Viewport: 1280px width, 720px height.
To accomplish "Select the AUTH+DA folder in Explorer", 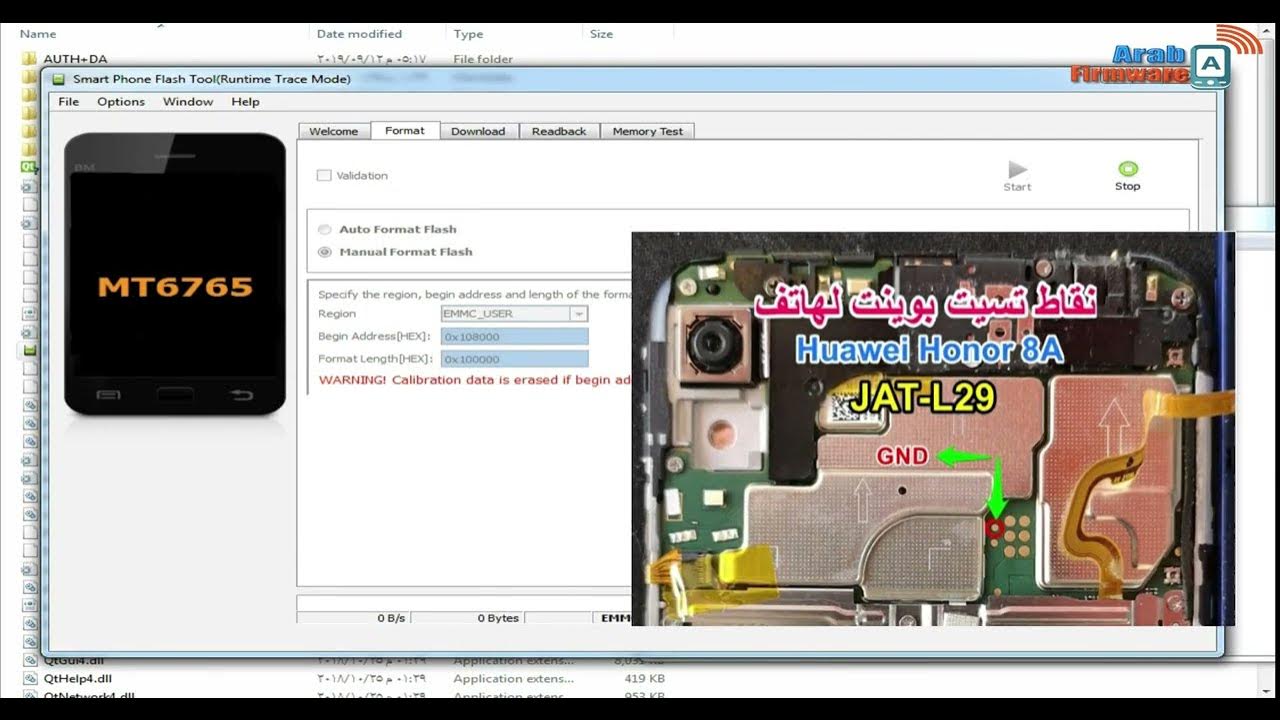I will tap(76, 59).
